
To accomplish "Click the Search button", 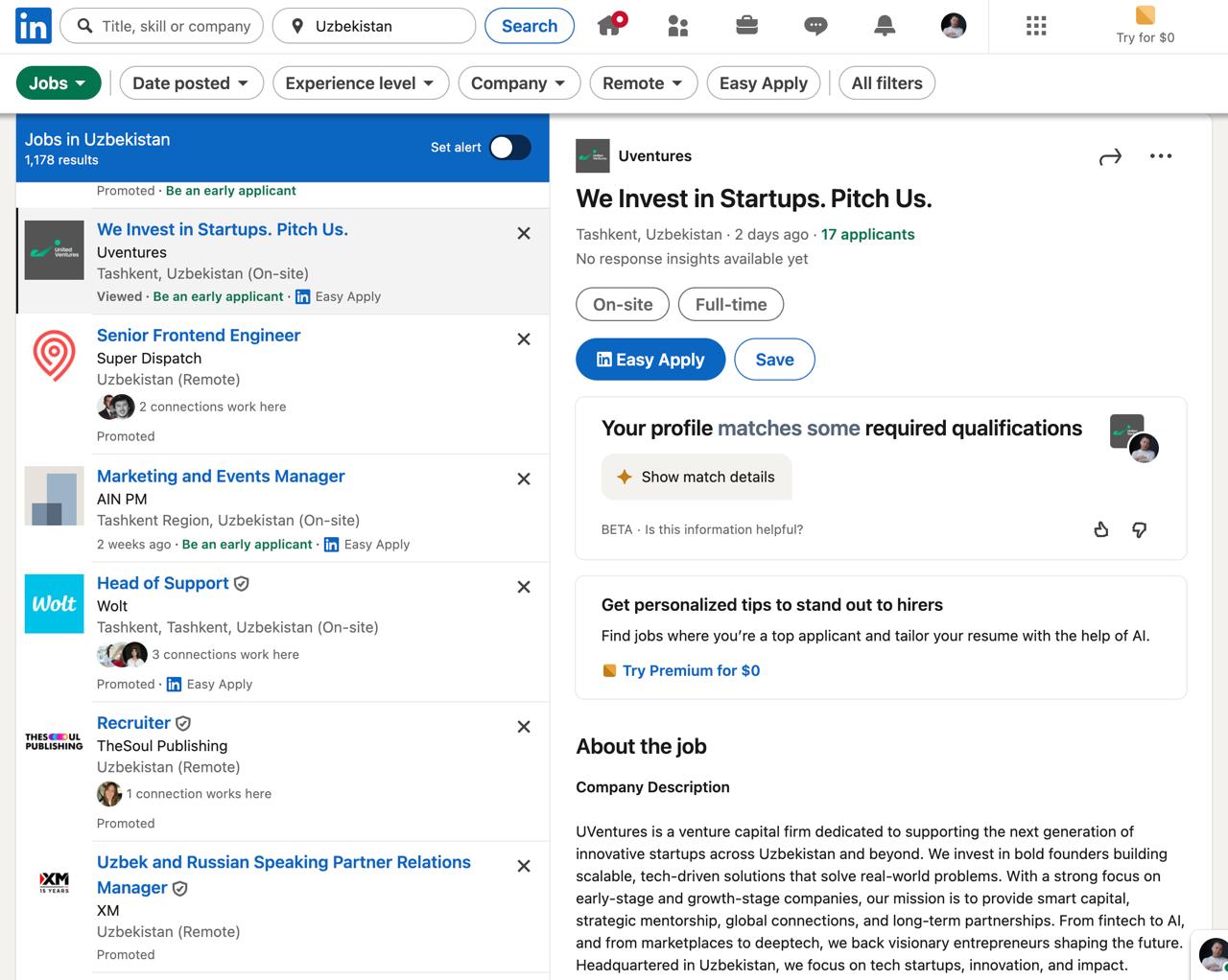I will point(530,26).
